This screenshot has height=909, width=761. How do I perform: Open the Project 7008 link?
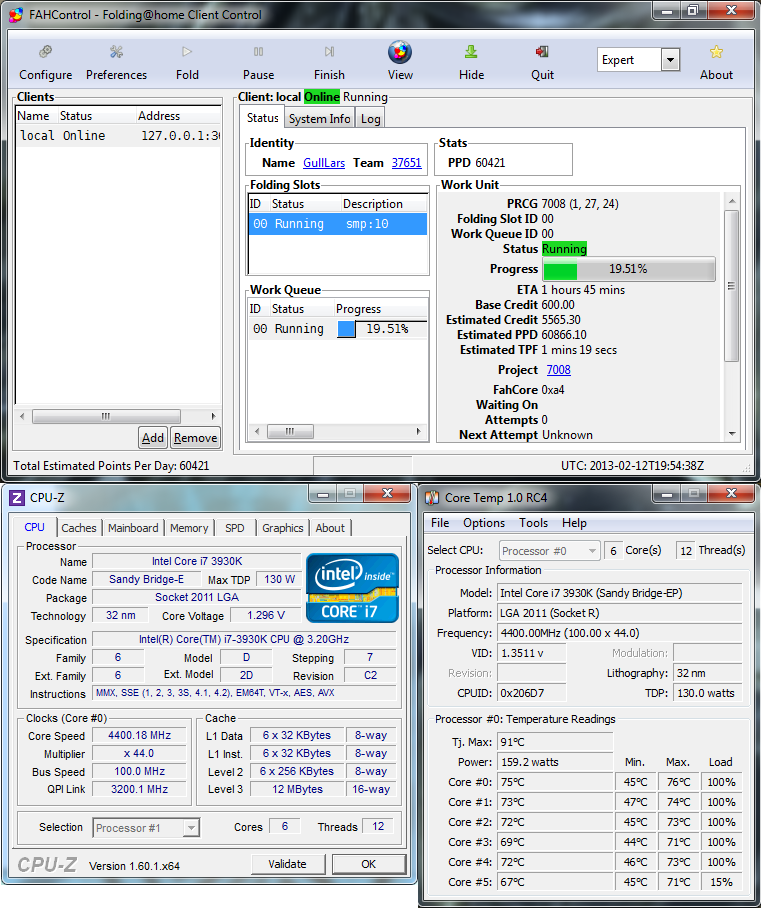[x=559, y=370]
